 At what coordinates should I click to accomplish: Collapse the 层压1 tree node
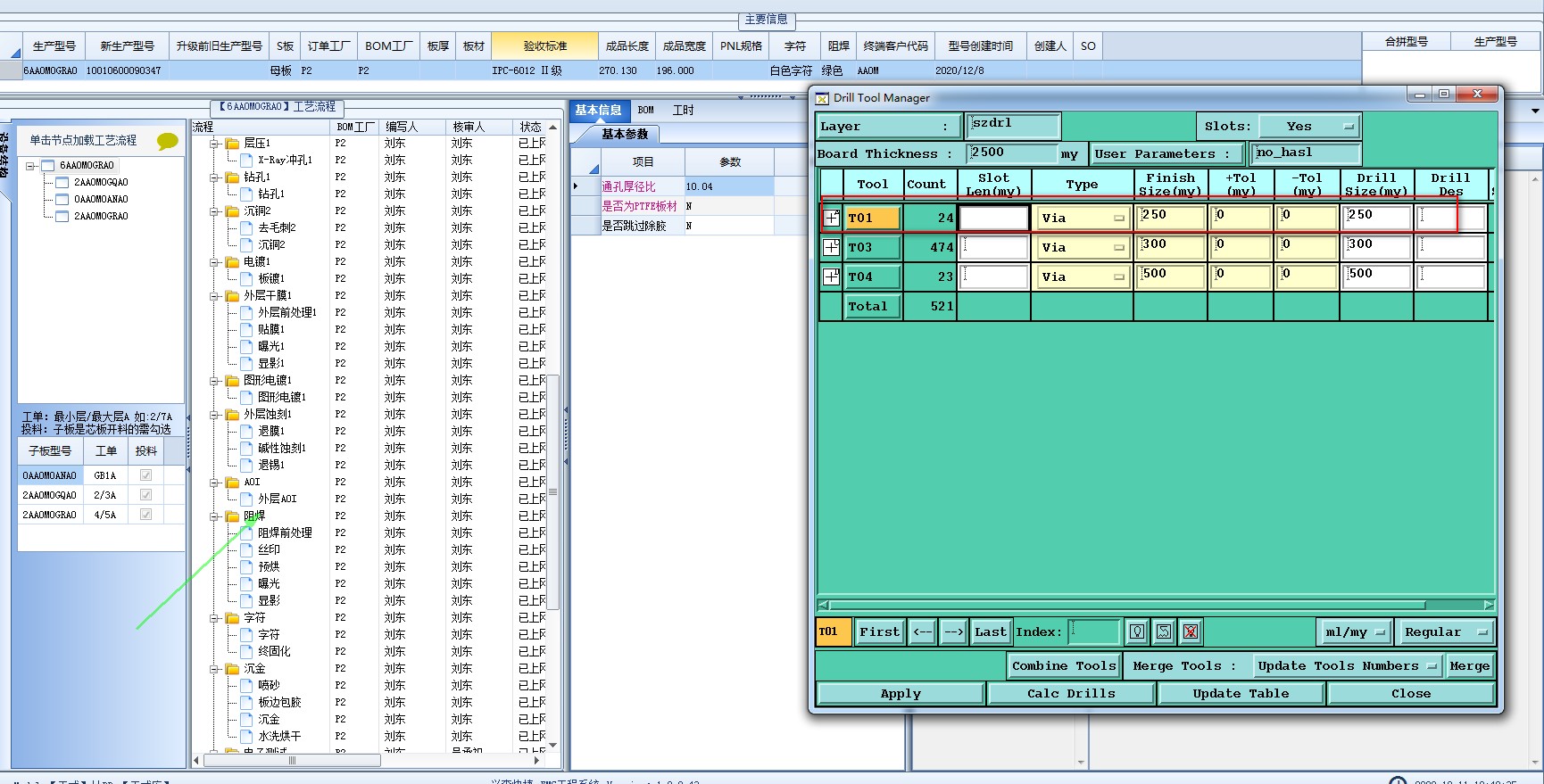pyautogui.click(x=214, y=144)
